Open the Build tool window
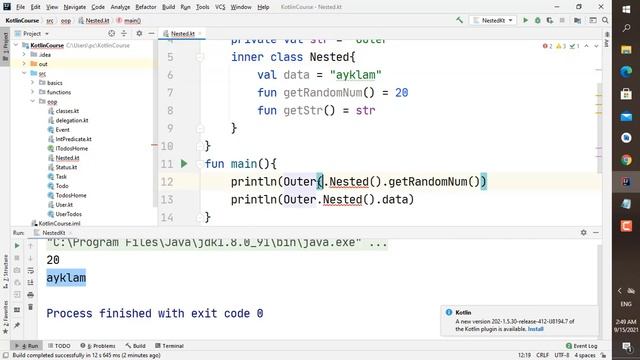Viewport: 640px width, 360px height. pyautogui.click(x=136, y=346)
